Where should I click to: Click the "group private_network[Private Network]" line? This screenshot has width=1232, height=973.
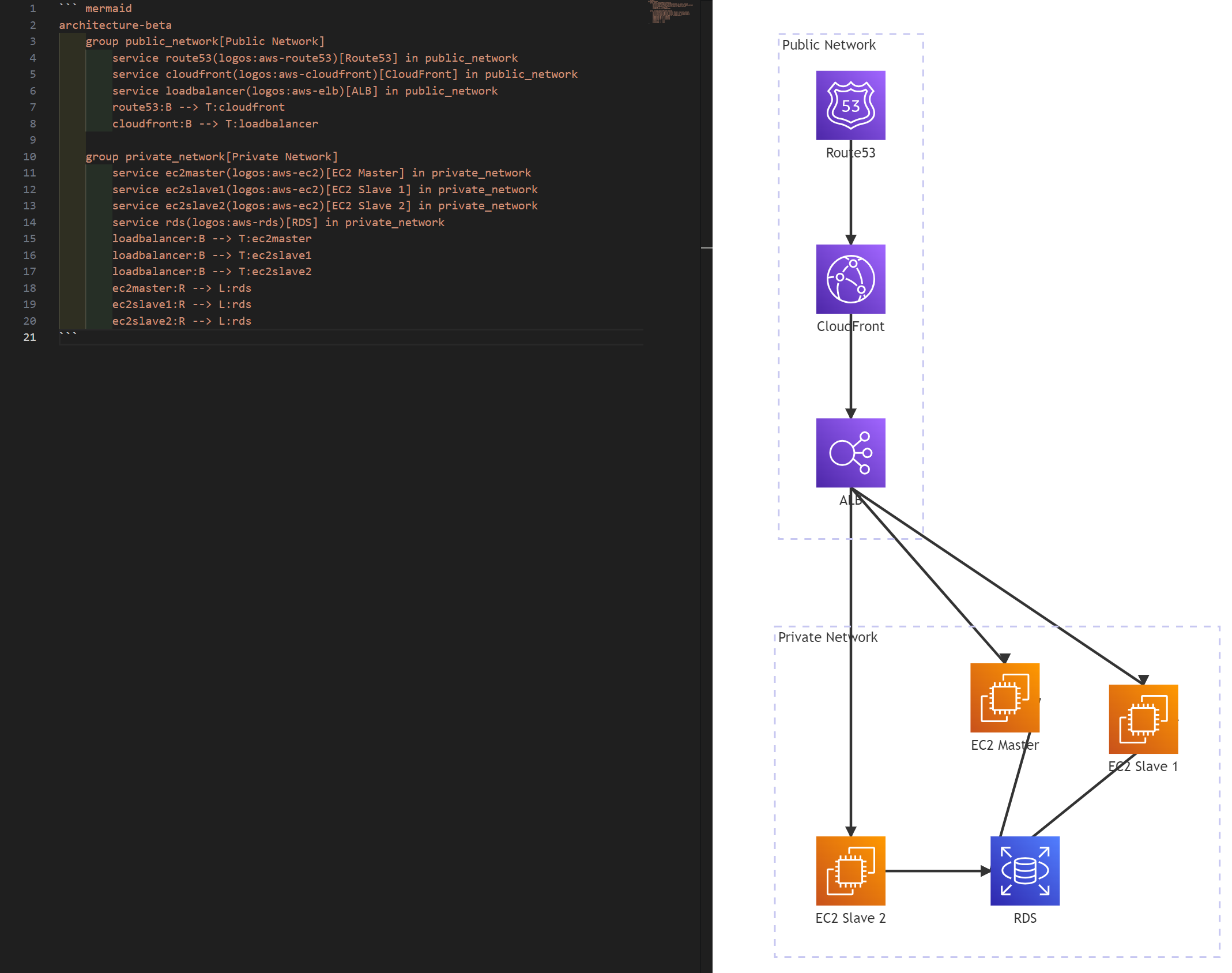click(212, 157)
